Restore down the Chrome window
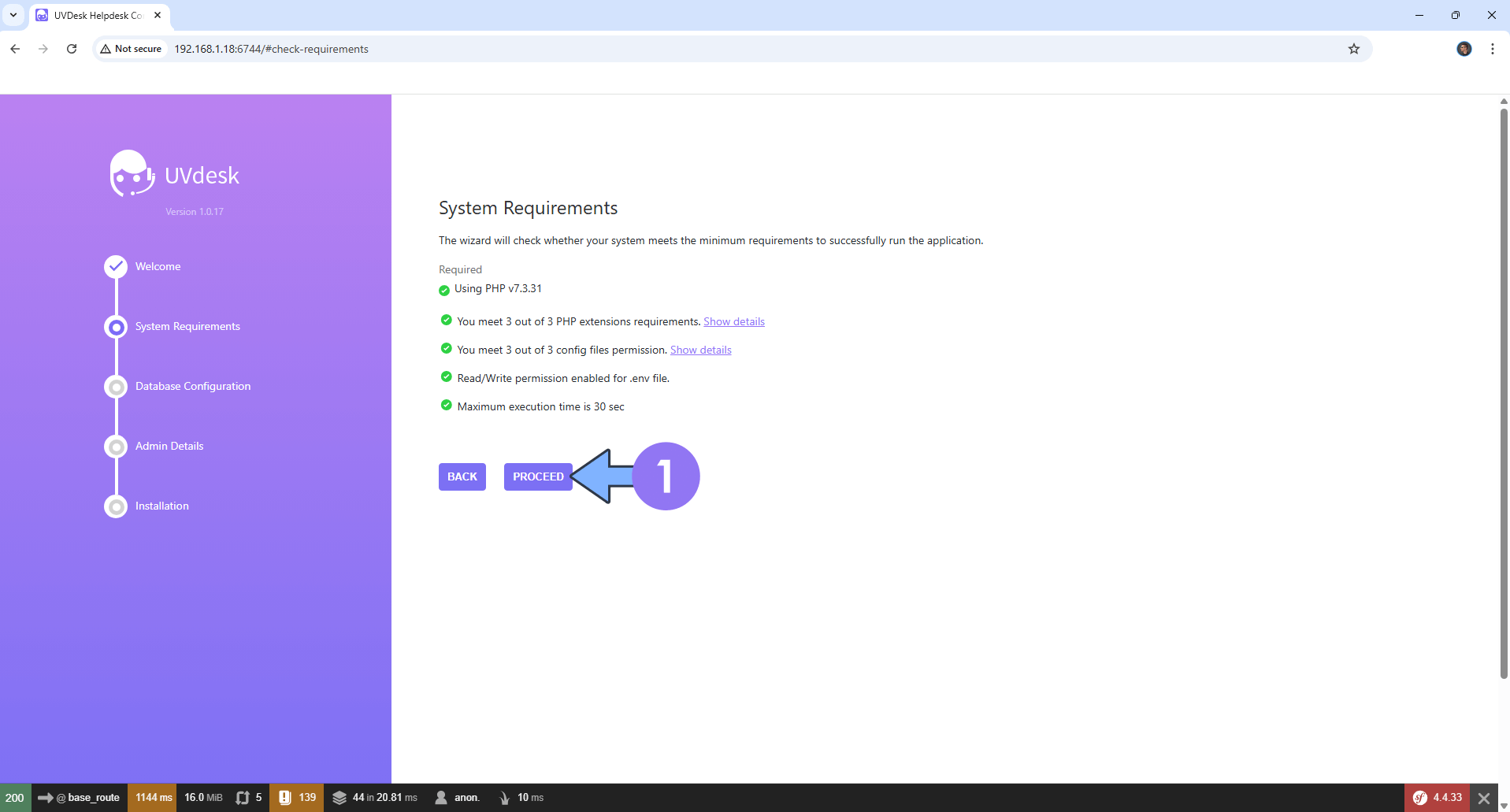This screenshot has height=812, width=1510. tap(1456, 15)
